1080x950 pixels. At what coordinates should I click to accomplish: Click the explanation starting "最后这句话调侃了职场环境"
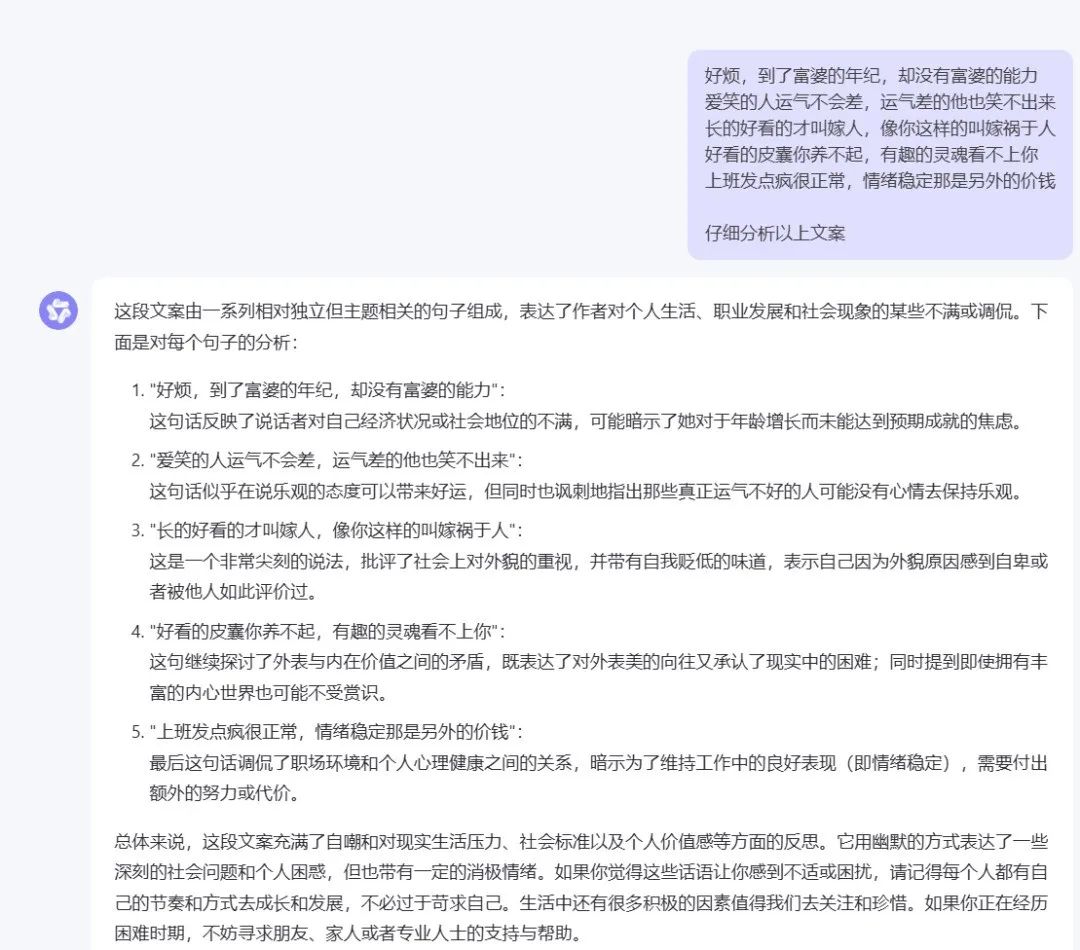599,778
